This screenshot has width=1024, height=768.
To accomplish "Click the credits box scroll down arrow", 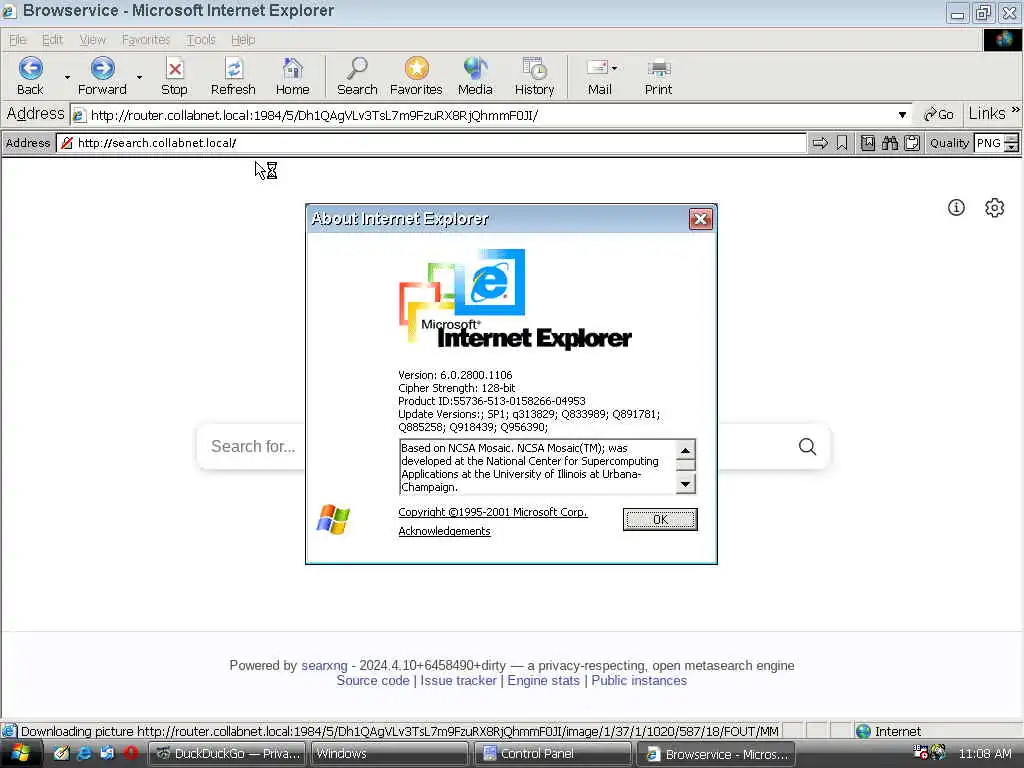I will [685, 484].
